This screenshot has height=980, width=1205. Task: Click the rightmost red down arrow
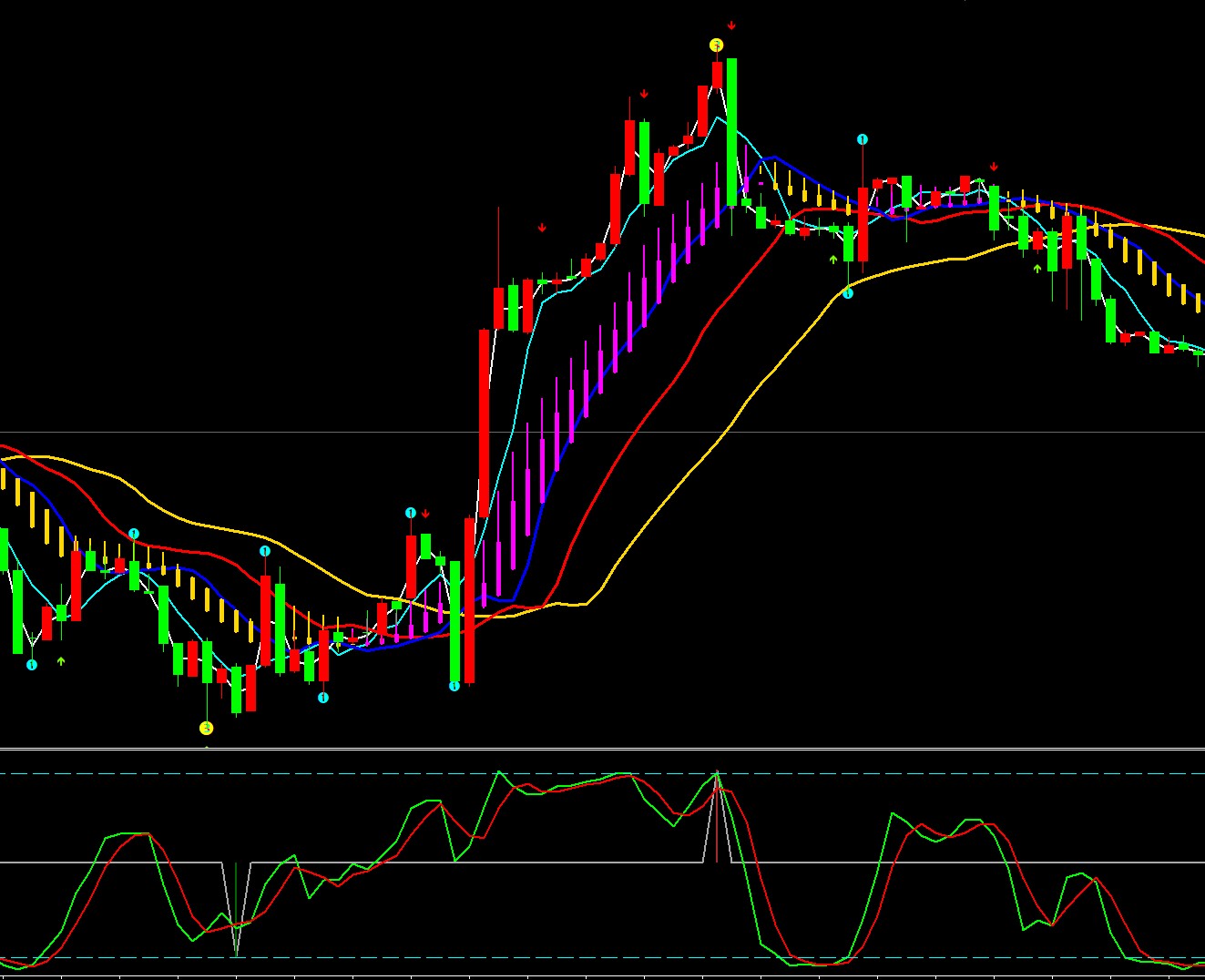point(994,167)
